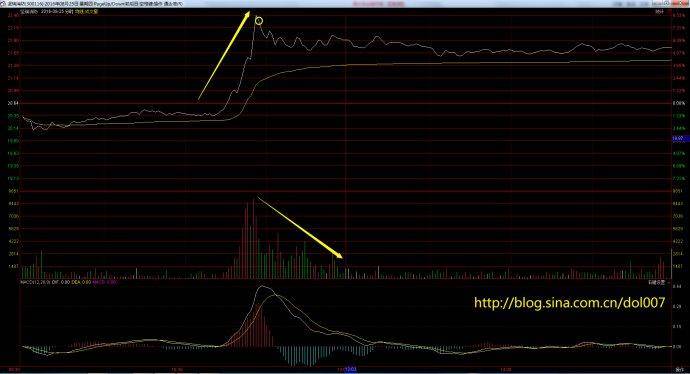Screen dimensions: 690x374
Task: Click the blue 12:03 time label on axis
Action: (351, 370)
